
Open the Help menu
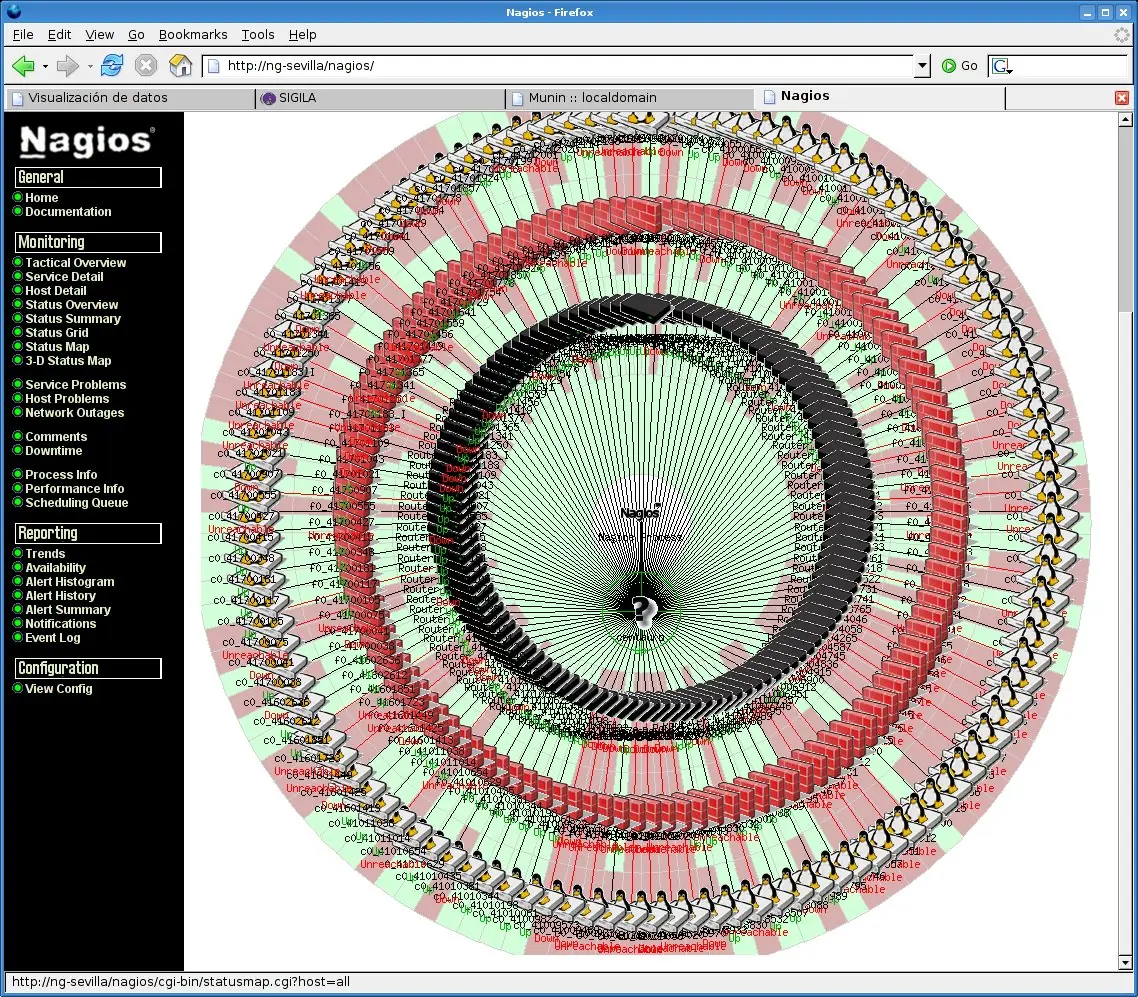click(302, 35)
